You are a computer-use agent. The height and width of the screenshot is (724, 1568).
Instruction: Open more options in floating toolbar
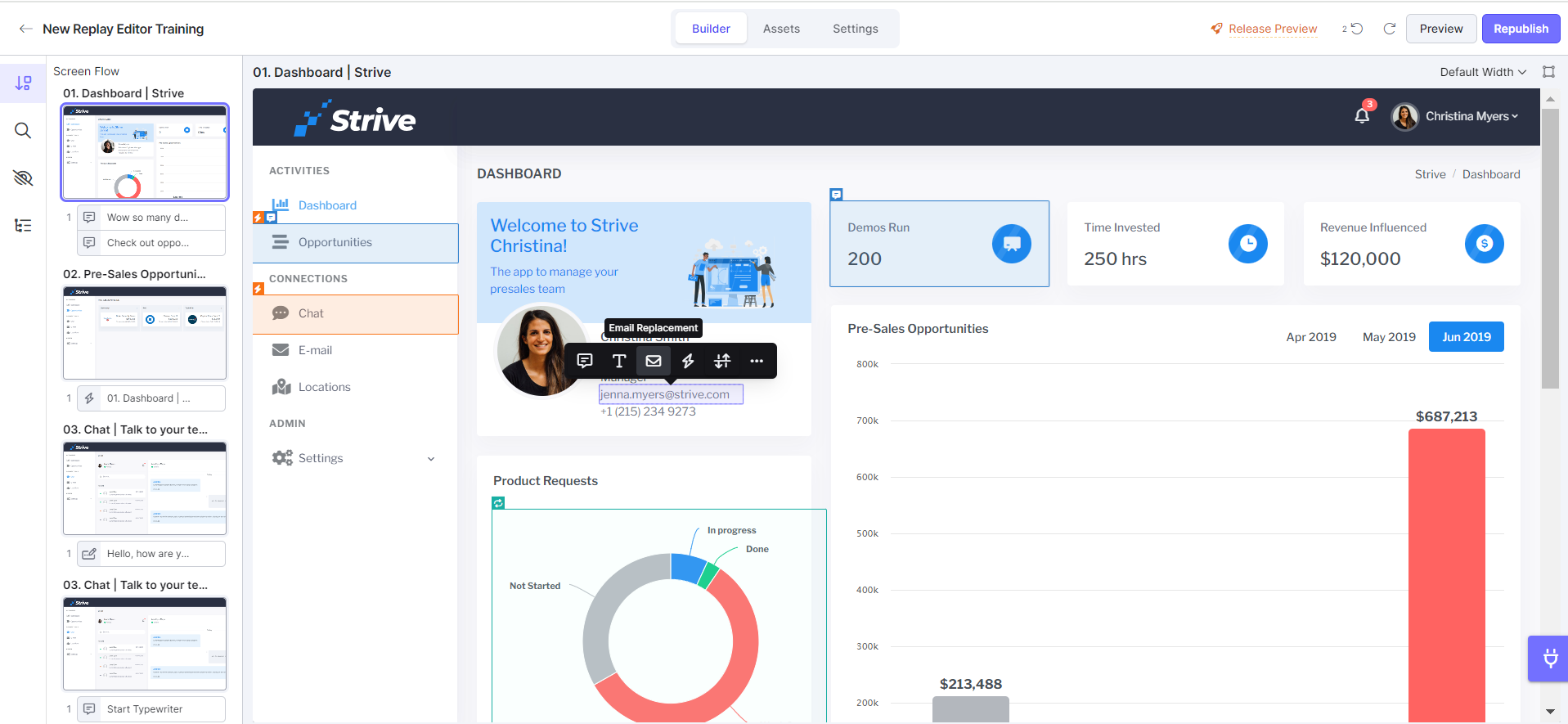coord(757,361)
